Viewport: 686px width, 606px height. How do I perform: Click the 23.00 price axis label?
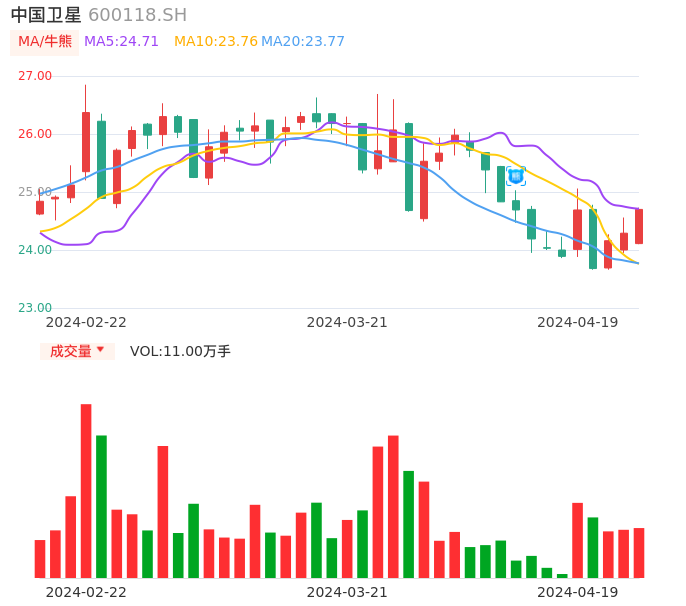[x=35, y=308]
